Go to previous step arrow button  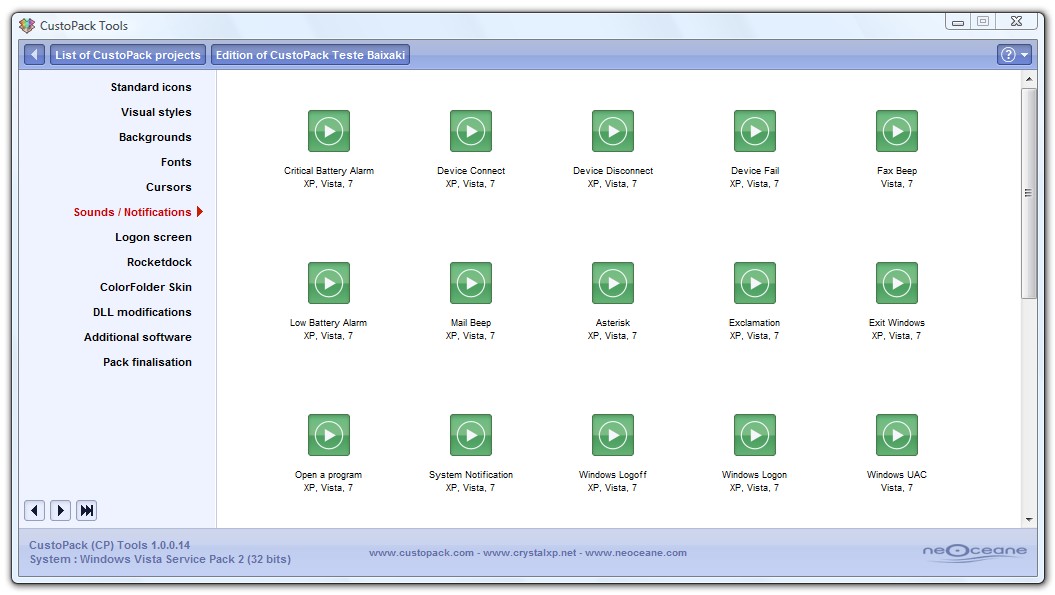tap(34, 510)
